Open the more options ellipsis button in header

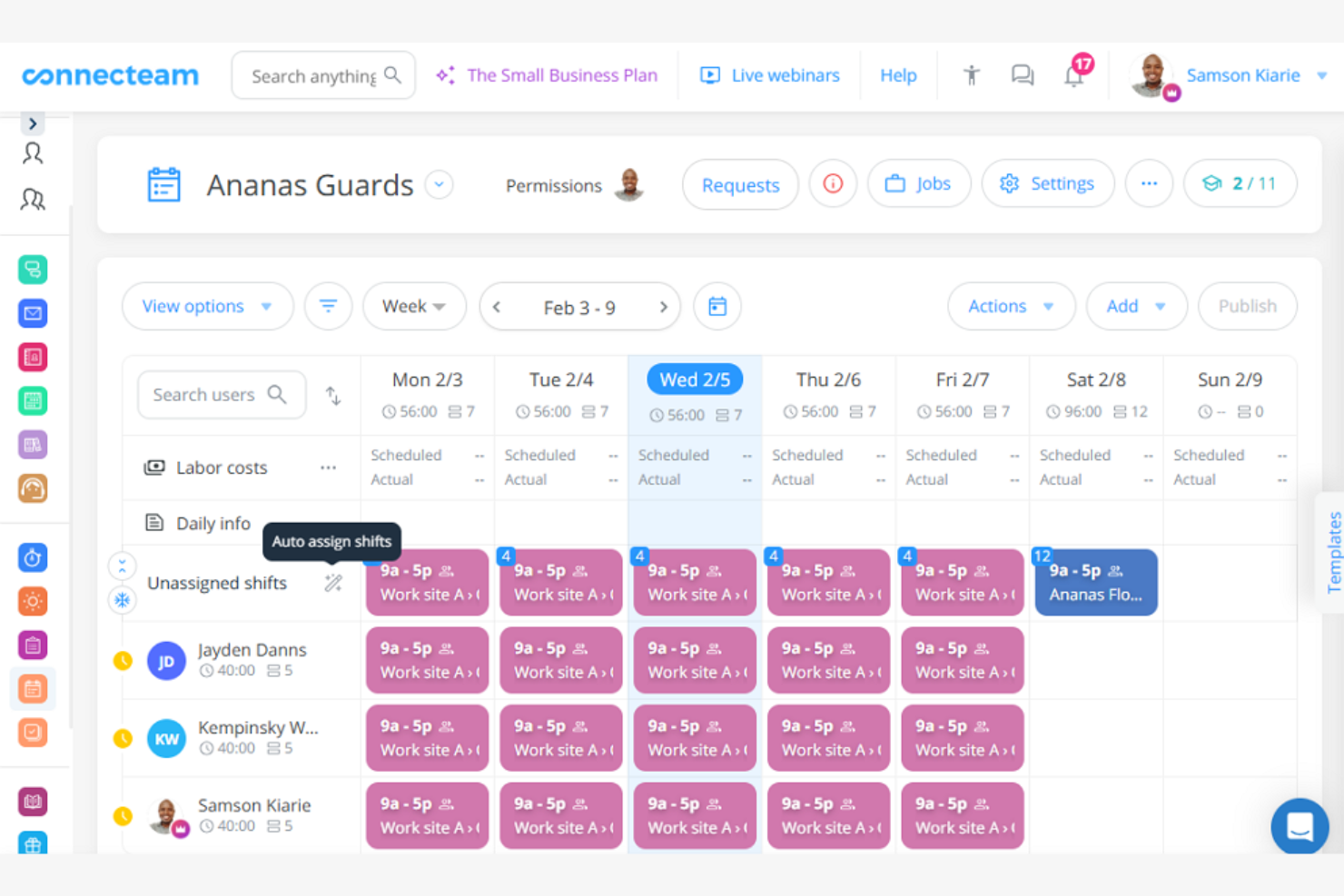point(1149,183)
